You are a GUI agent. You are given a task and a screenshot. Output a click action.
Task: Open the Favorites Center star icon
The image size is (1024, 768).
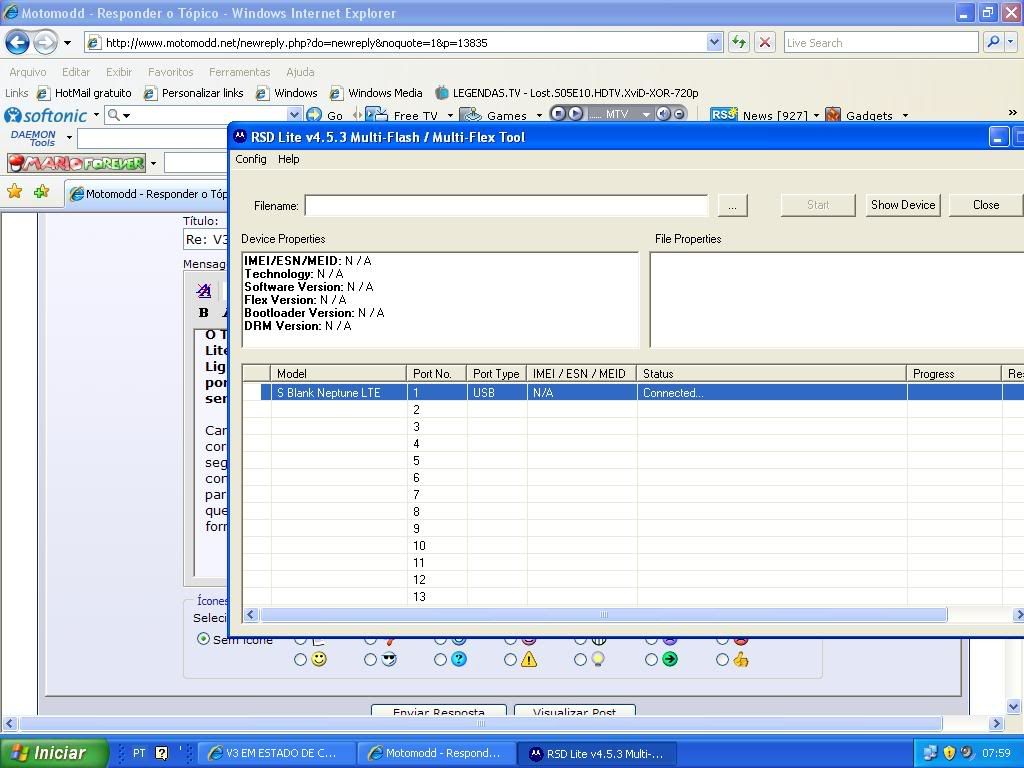point(14,191)
